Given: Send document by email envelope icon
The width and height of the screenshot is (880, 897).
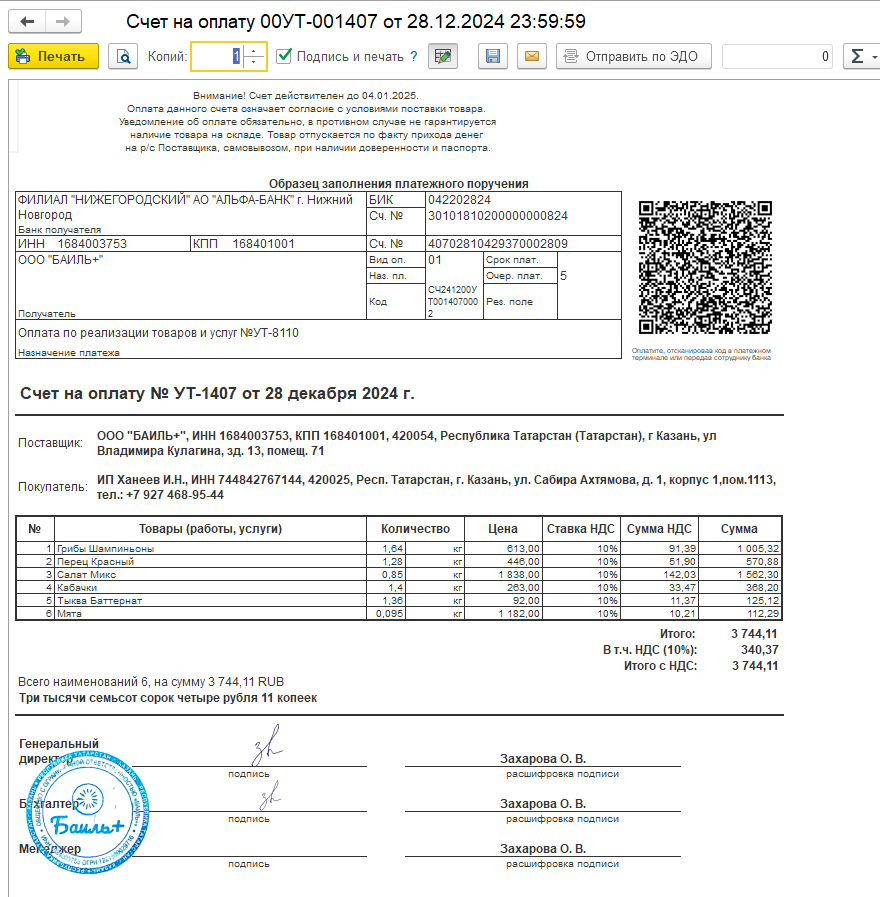Looking at the screenshot, I should coord(532,57).
